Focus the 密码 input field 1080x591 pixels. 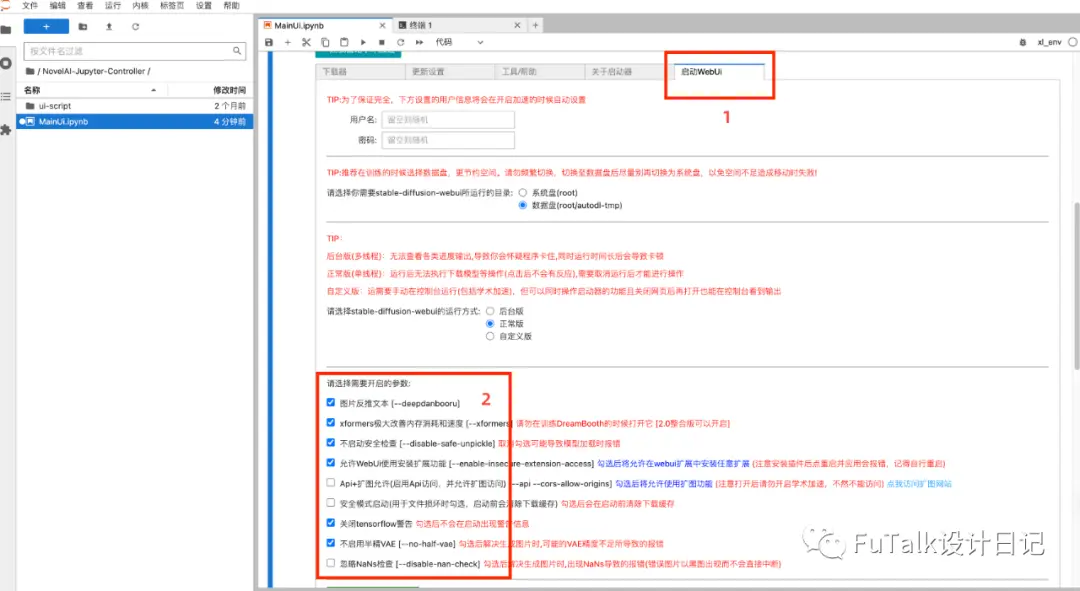tap(448, 140)
